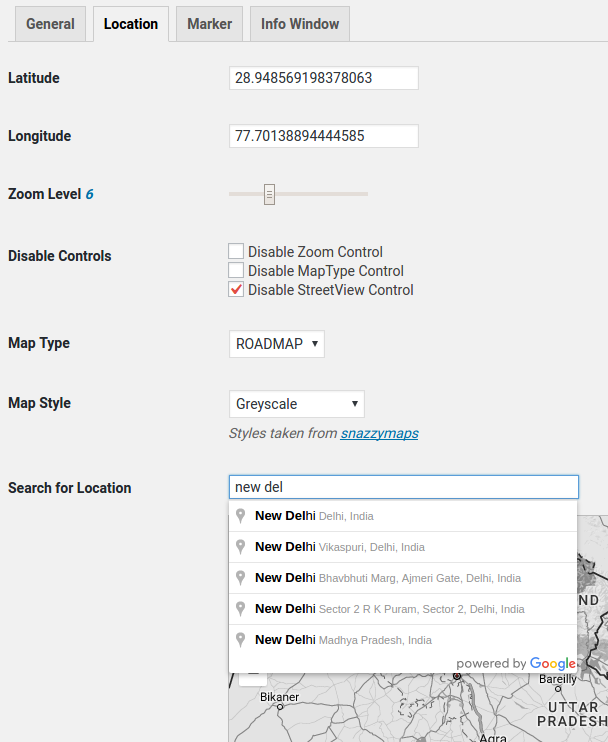This screenshot has width=608, height=742.
Task: Enable Disable Zoom Control checkbox
Action: click(236, 251)
